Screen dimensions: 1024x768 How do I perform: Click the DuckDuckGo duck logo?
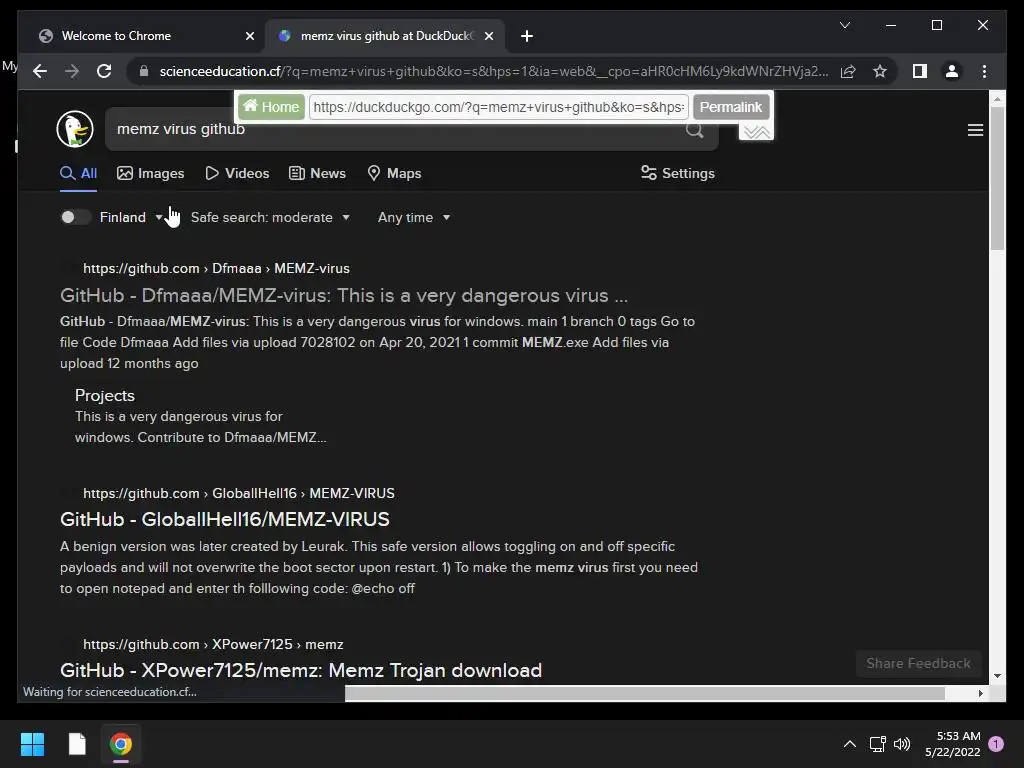point(75,129)
